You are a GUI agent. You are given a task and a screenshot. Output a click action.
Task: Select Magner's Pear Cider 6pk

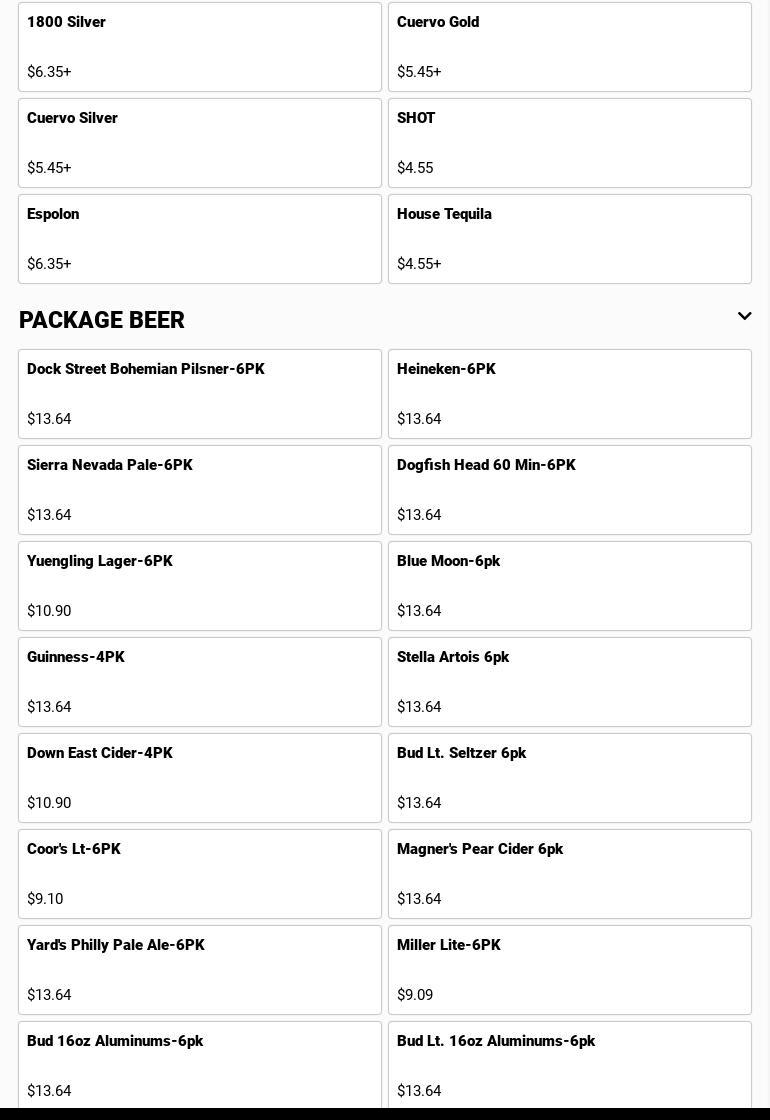click(x=569, y=874)
